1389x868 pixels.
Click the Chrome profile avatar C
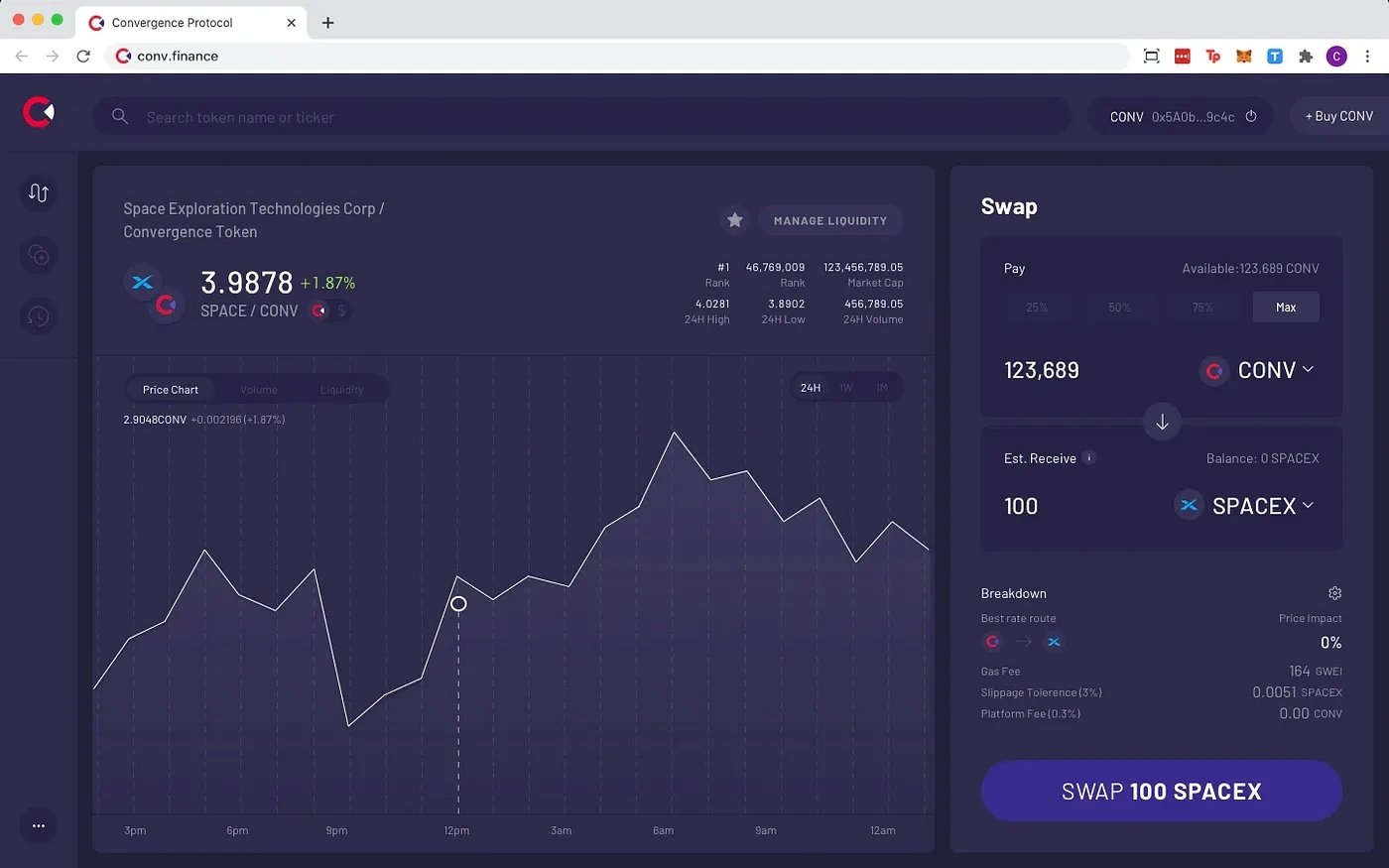1336,57
